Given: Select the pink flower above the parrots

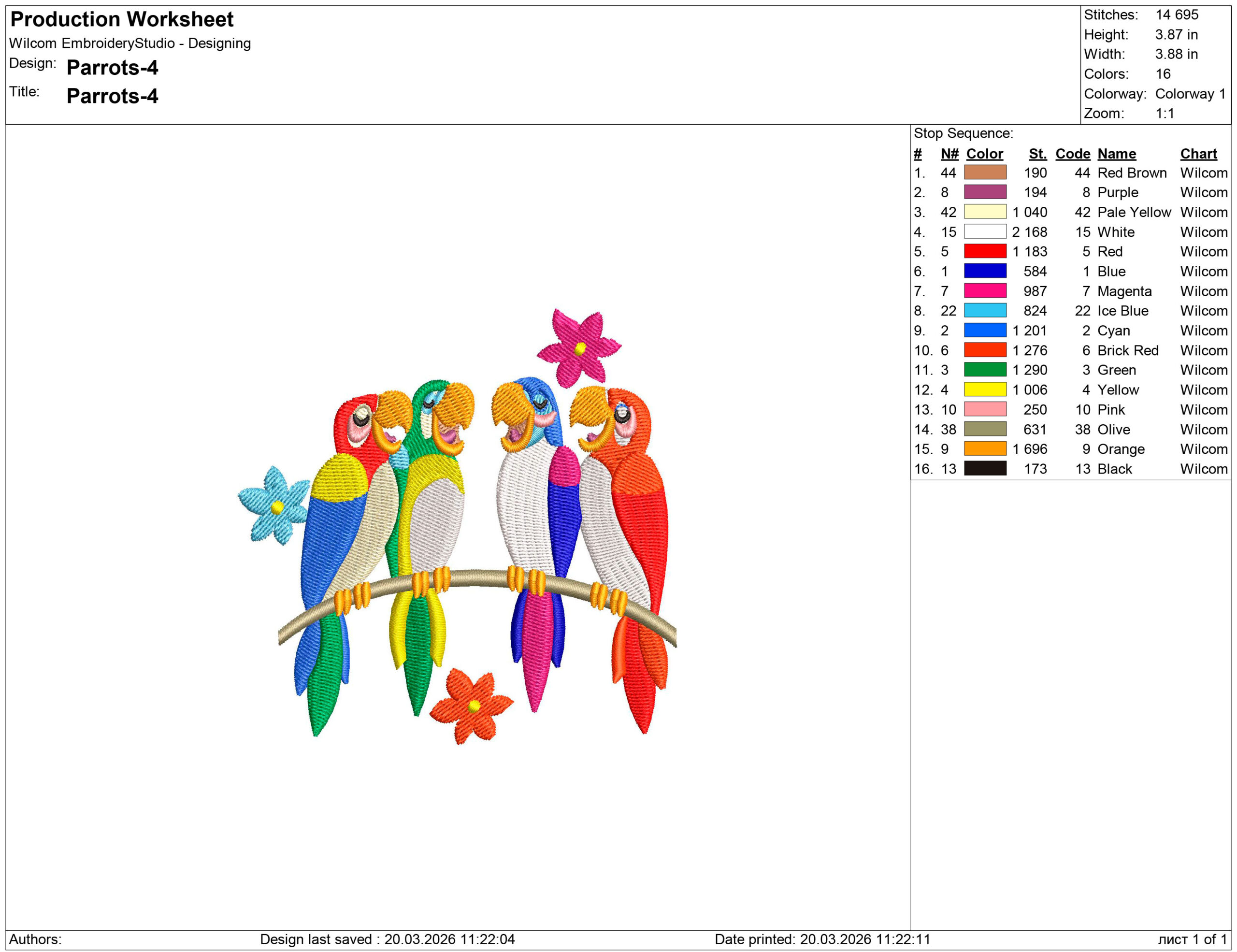Looking at the screenshot, I should [579, 346].
